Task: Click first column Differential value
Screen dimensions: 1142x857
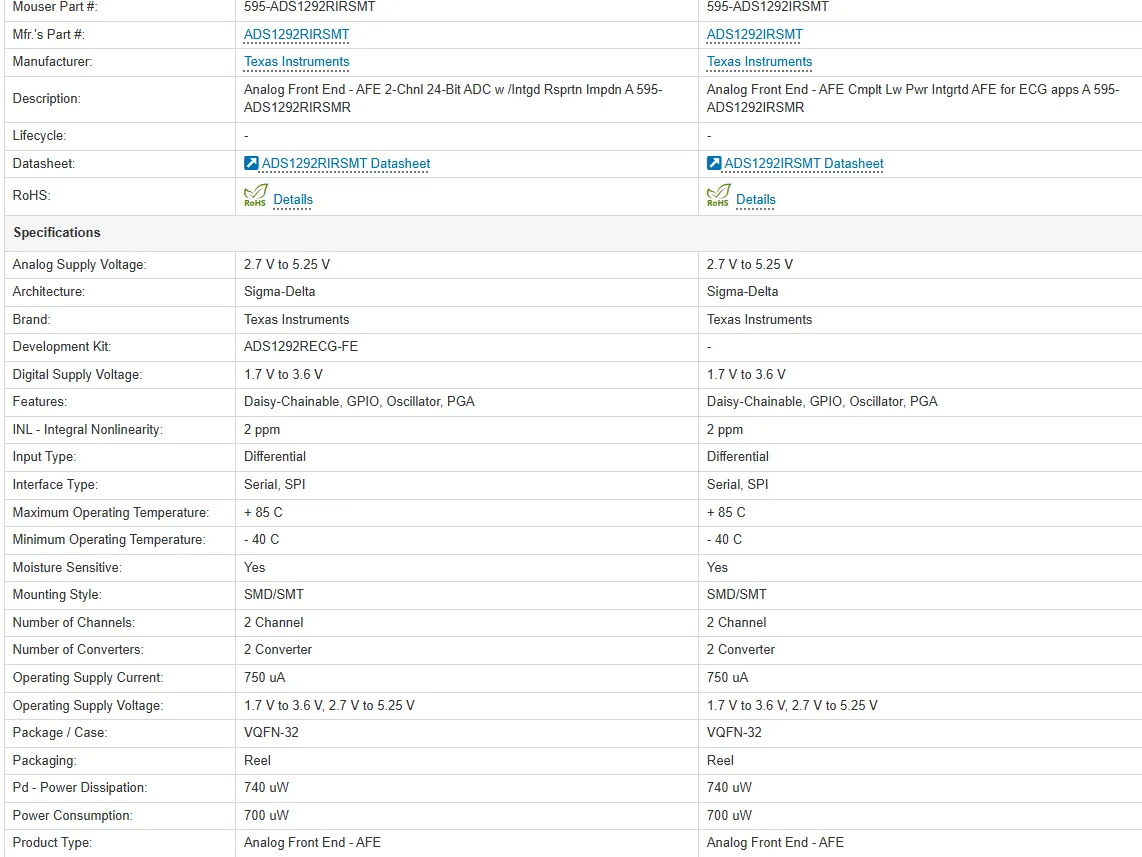Action: (x=275, y=457)
